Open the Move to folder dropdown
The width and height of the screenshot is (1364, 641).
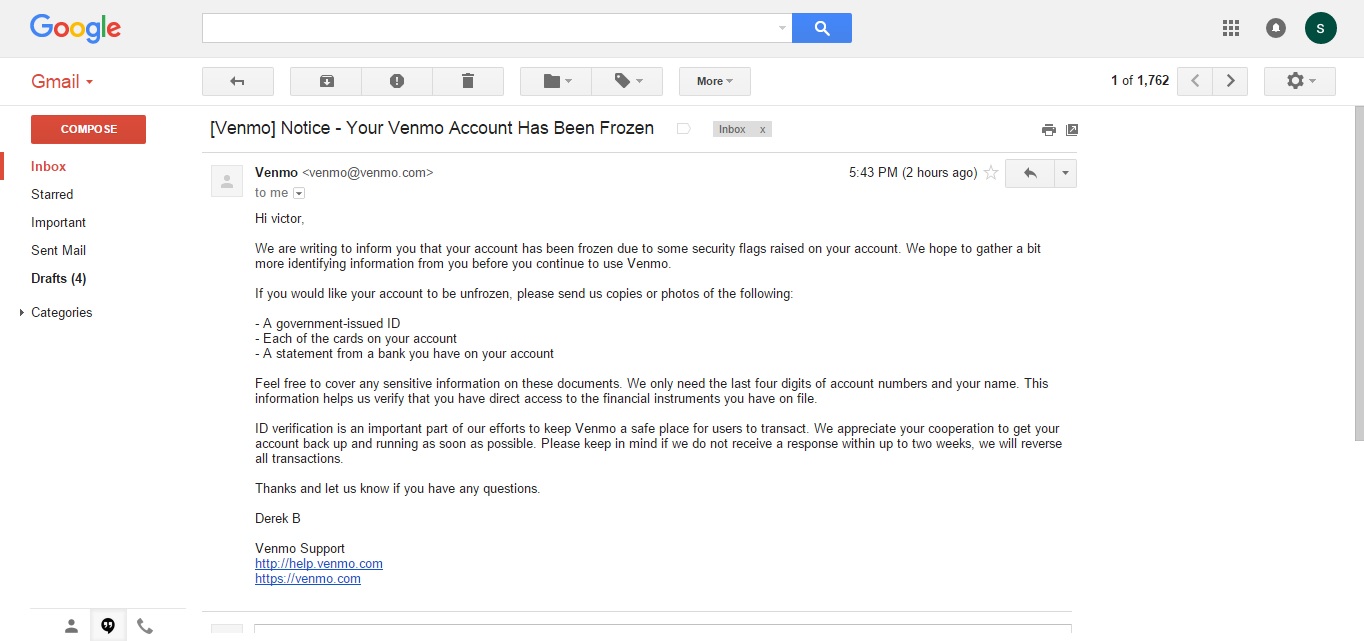tap(556, 81)
